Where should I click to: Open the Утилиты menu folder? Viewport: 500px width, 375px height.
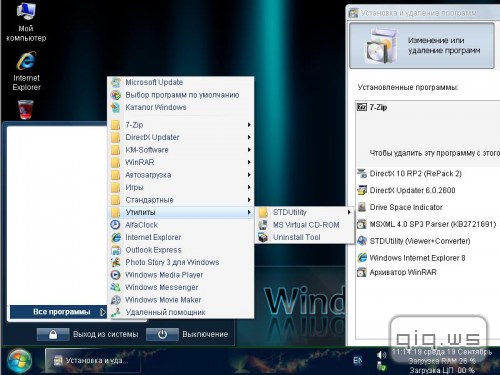click(181, 212)
